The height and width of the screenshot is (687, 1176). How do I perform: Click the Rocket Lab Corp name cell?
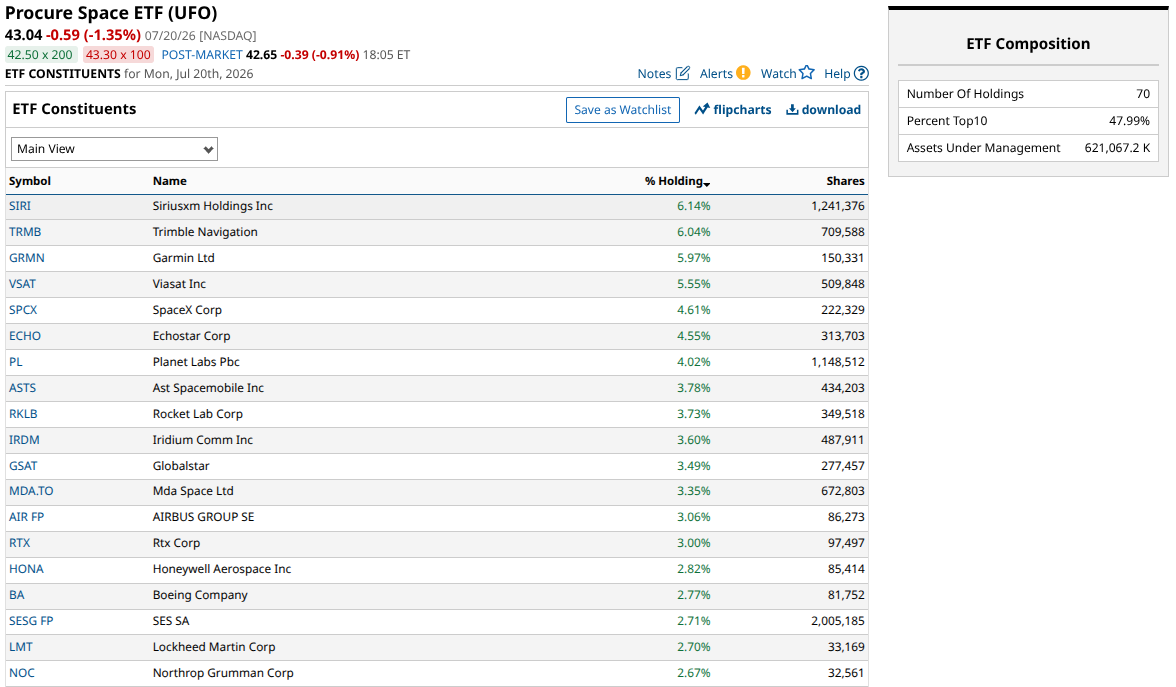[197, 413]
